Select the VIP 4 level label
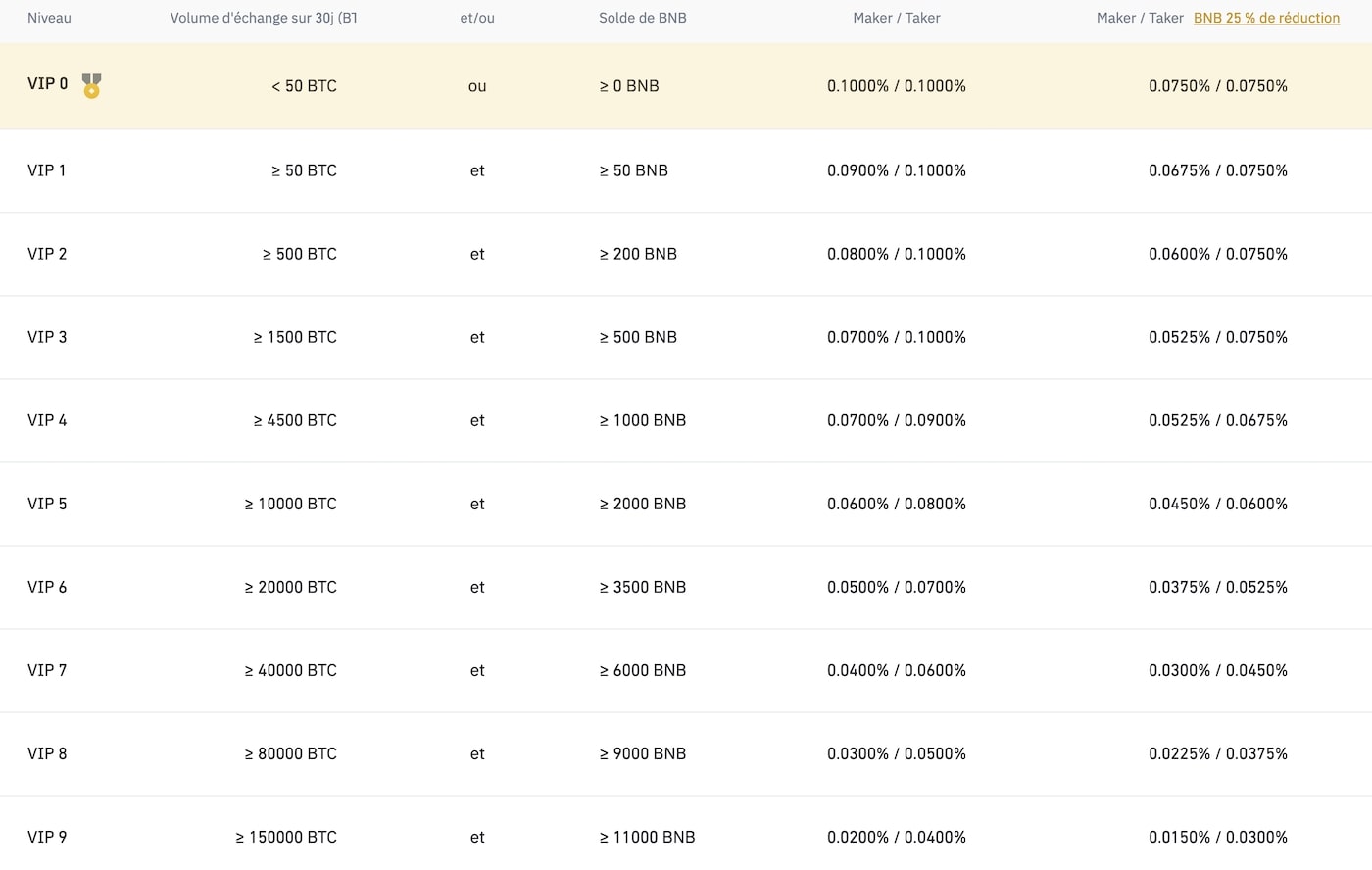Viewport: 1372px width, 870px height. point(47,420)
